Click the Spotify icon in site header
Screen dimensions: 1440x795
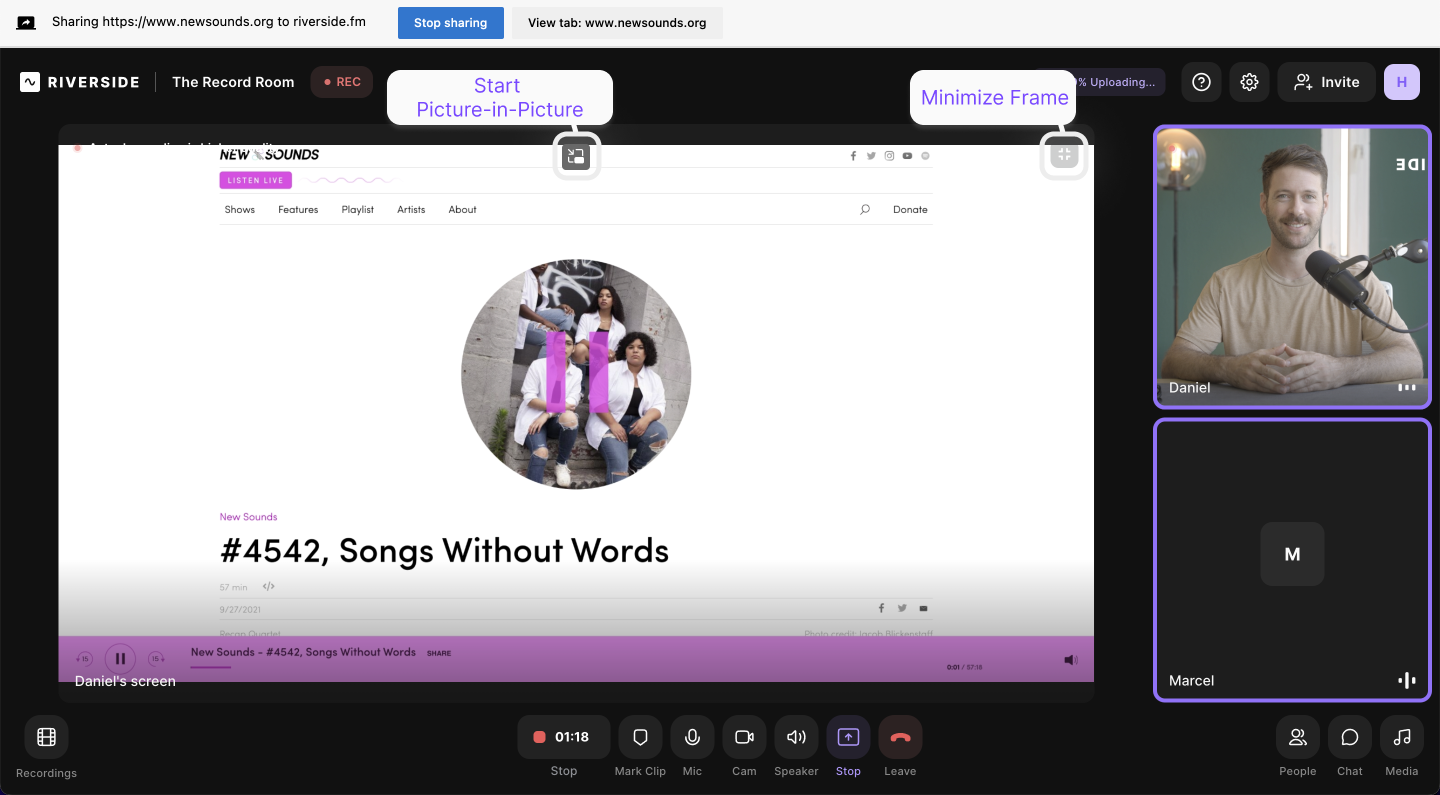click(925, 156)
